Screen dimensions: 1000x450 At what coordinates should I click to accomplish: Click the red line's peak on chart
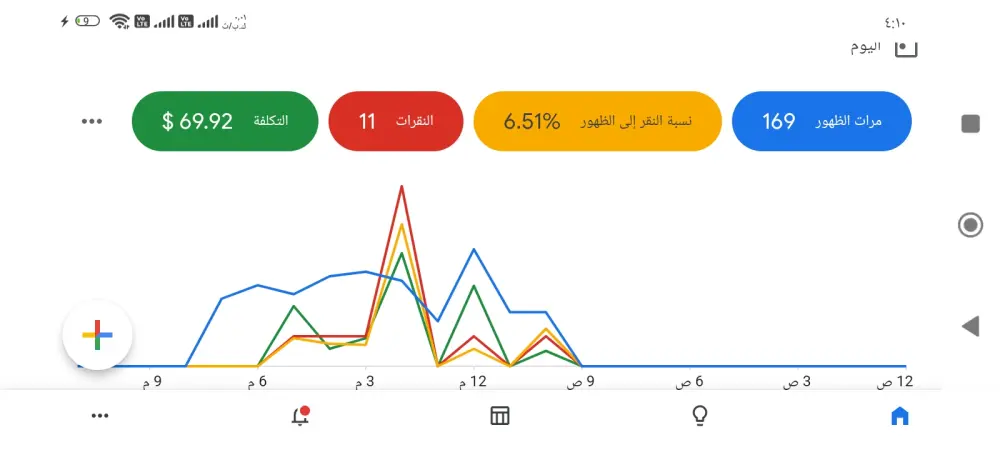tap(401, 186)
